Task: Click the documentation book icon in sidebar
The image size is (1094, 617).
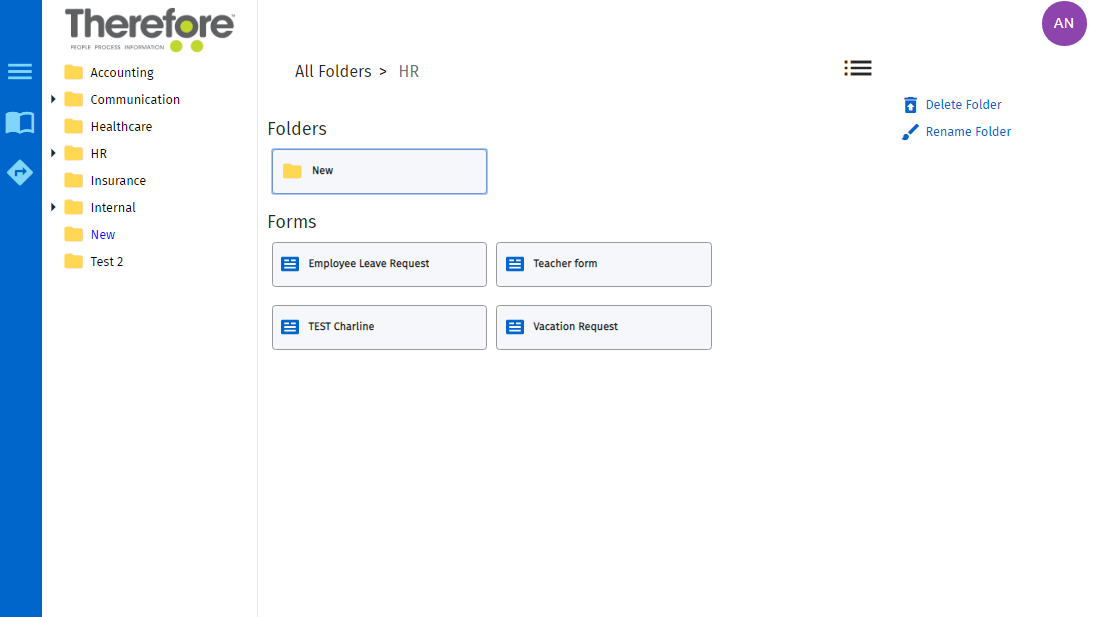Action: coord(20,122)
